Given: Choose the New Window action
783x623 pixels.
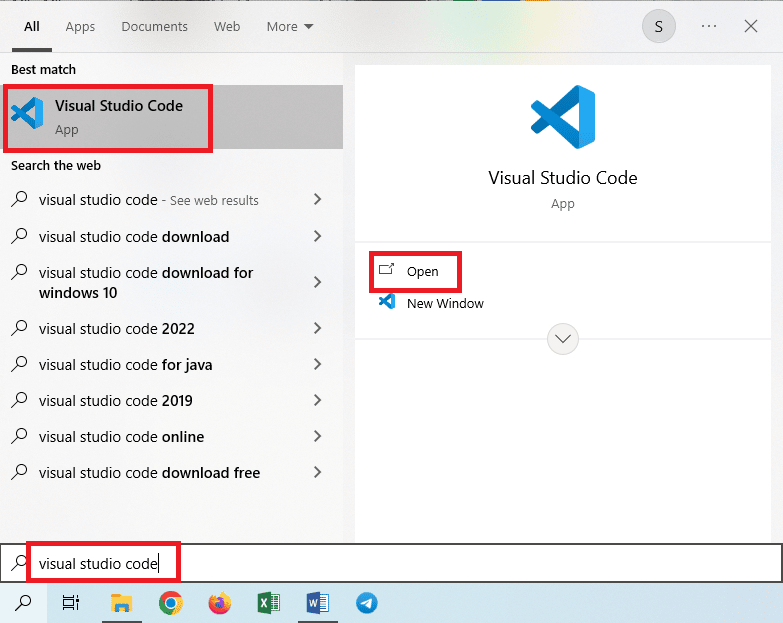Looking at the screenshot, I should coord(445,304).
